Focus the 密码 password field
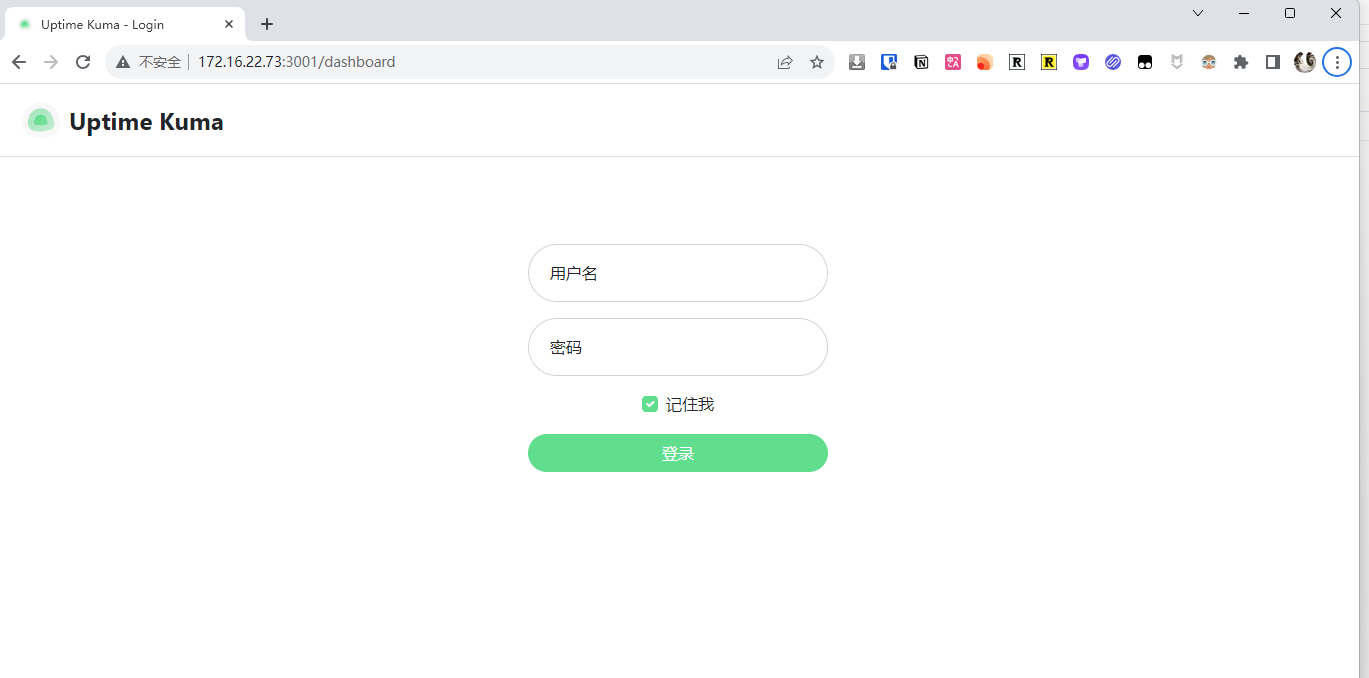Image resolution: width=1369 pixels, height=678 pixels. (677, 347)
